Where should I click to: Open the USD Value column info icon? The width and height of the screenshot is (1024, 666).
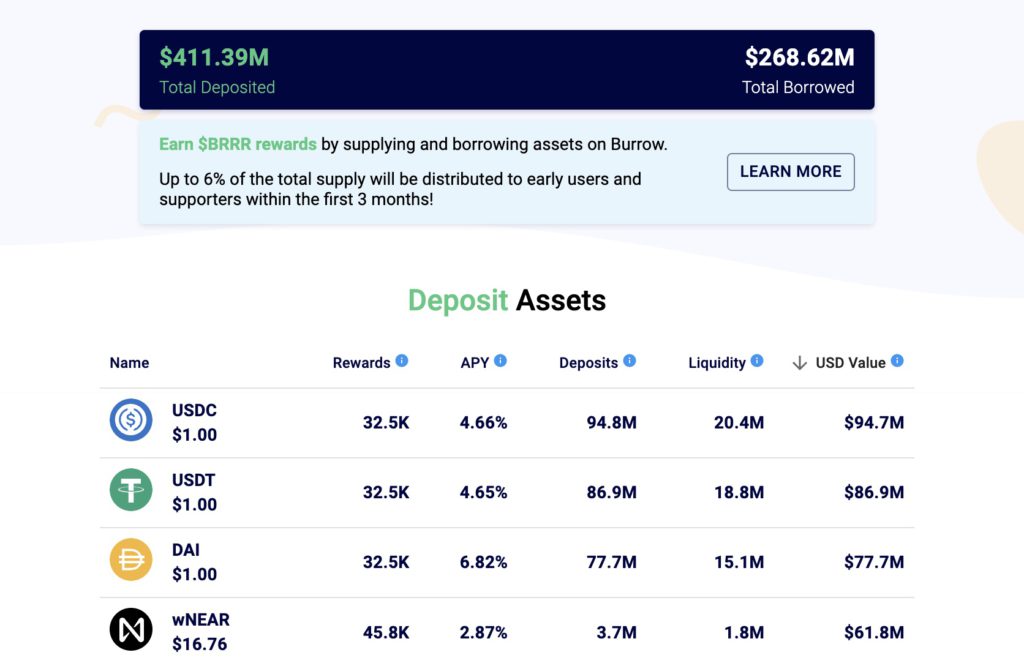click(x=897, y=360)
